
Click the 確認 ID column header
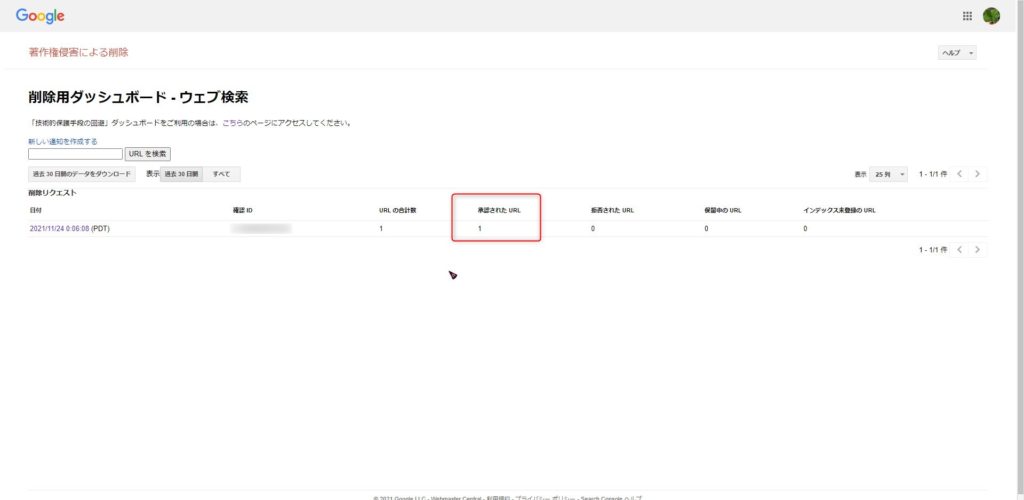242,211
